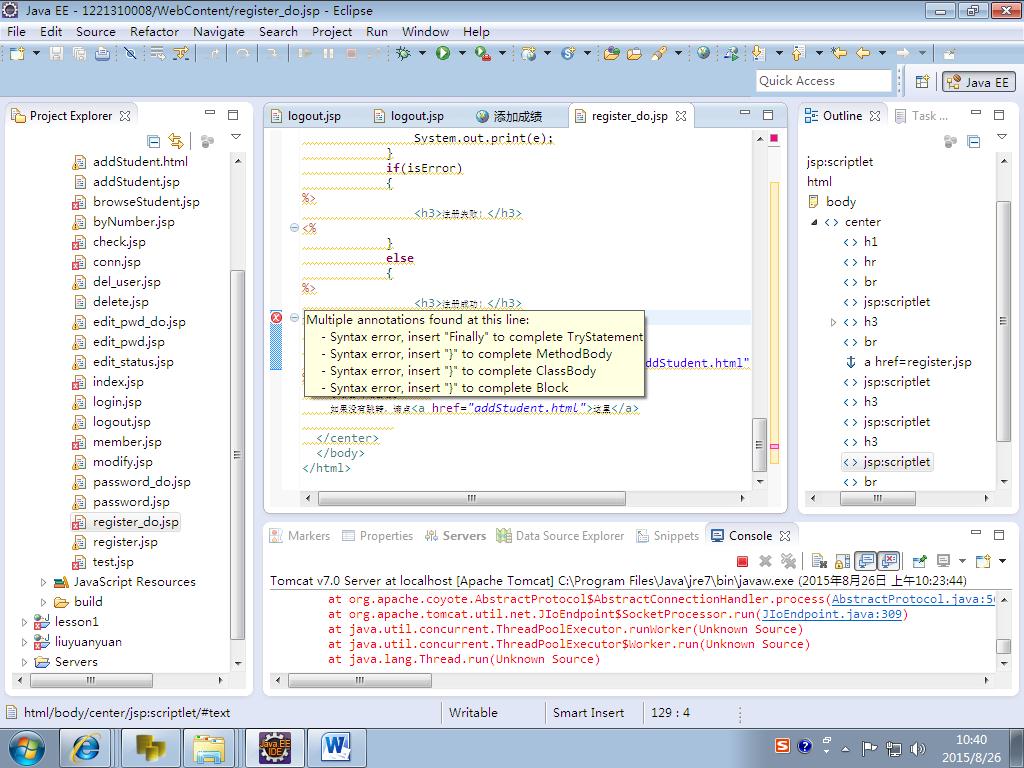The image size is (1024, 768).
Task: Click Collapse All in Project Explorer
Action: coord(153,141)
